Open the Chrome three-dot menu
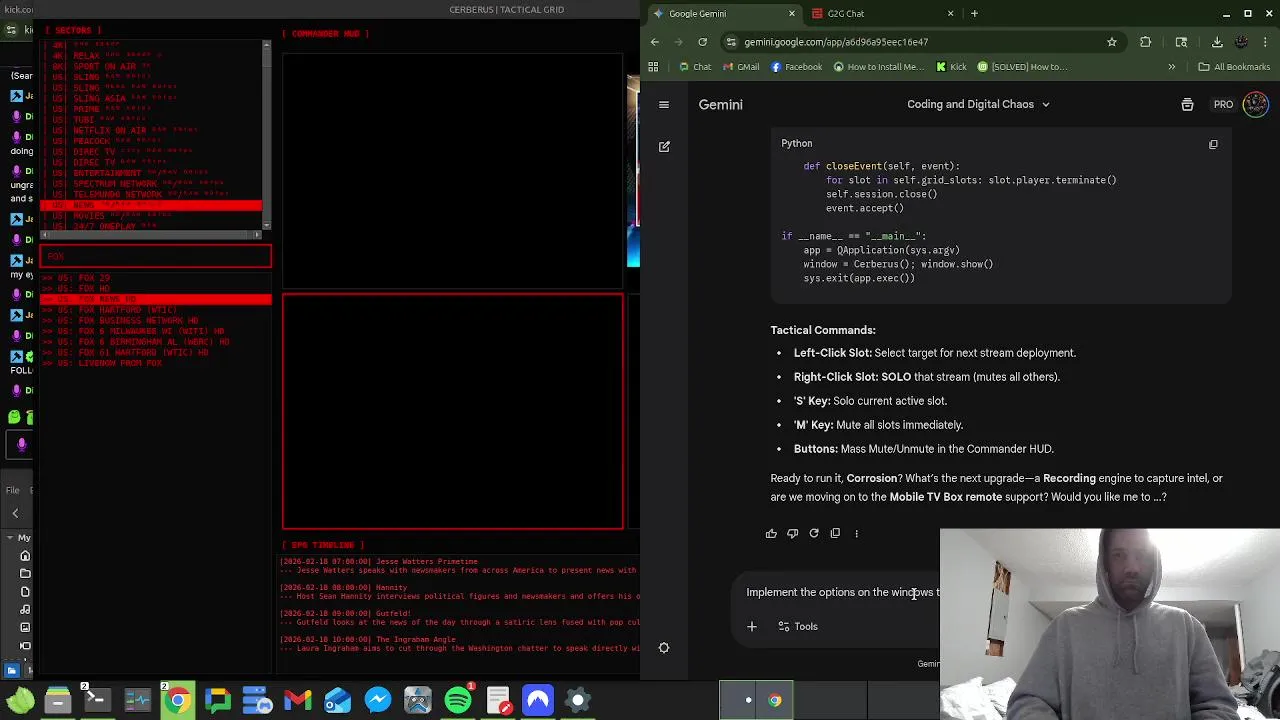This screenshot has height=720, width=1280. [1266, 42]
